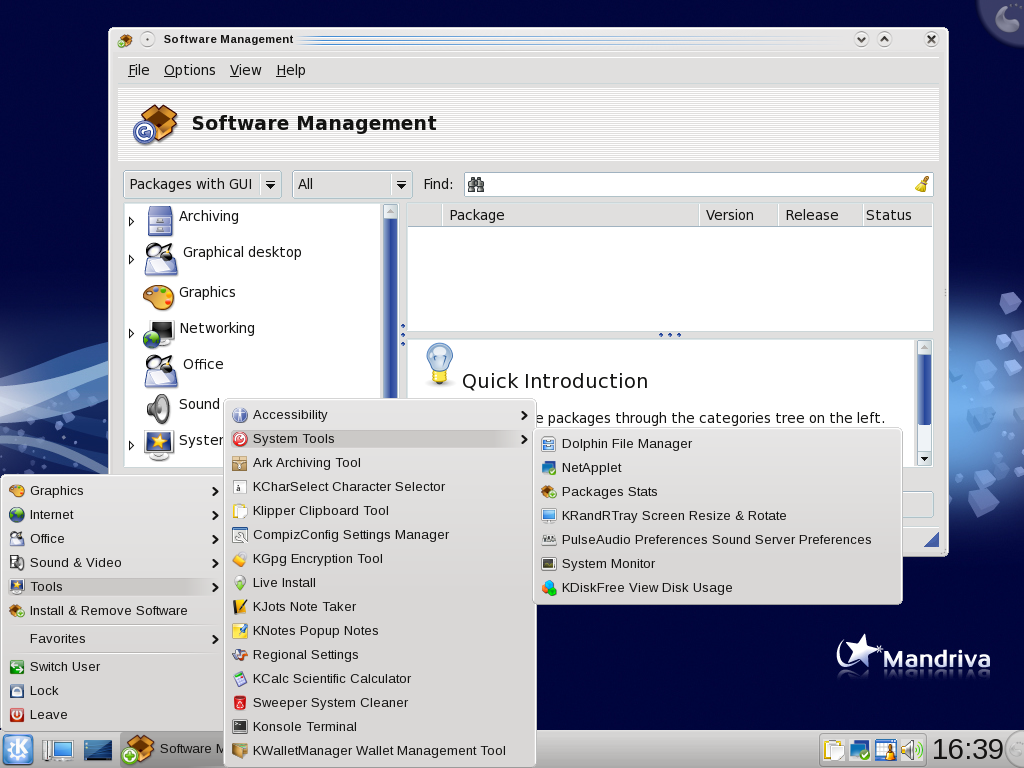Launch Regional Settings entry
This screenshot has height=768, width=1024.
pos(380,655)
